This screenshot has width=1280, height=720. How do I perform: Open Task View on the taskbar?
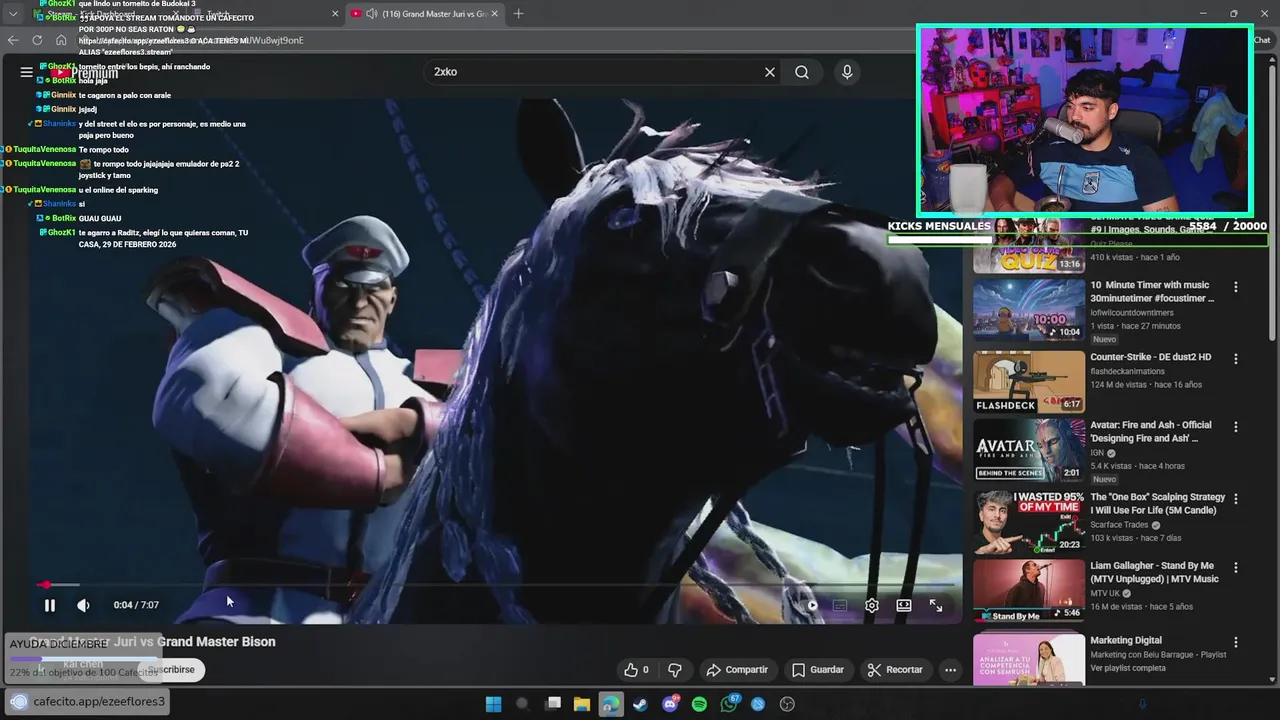coord(553,704)
